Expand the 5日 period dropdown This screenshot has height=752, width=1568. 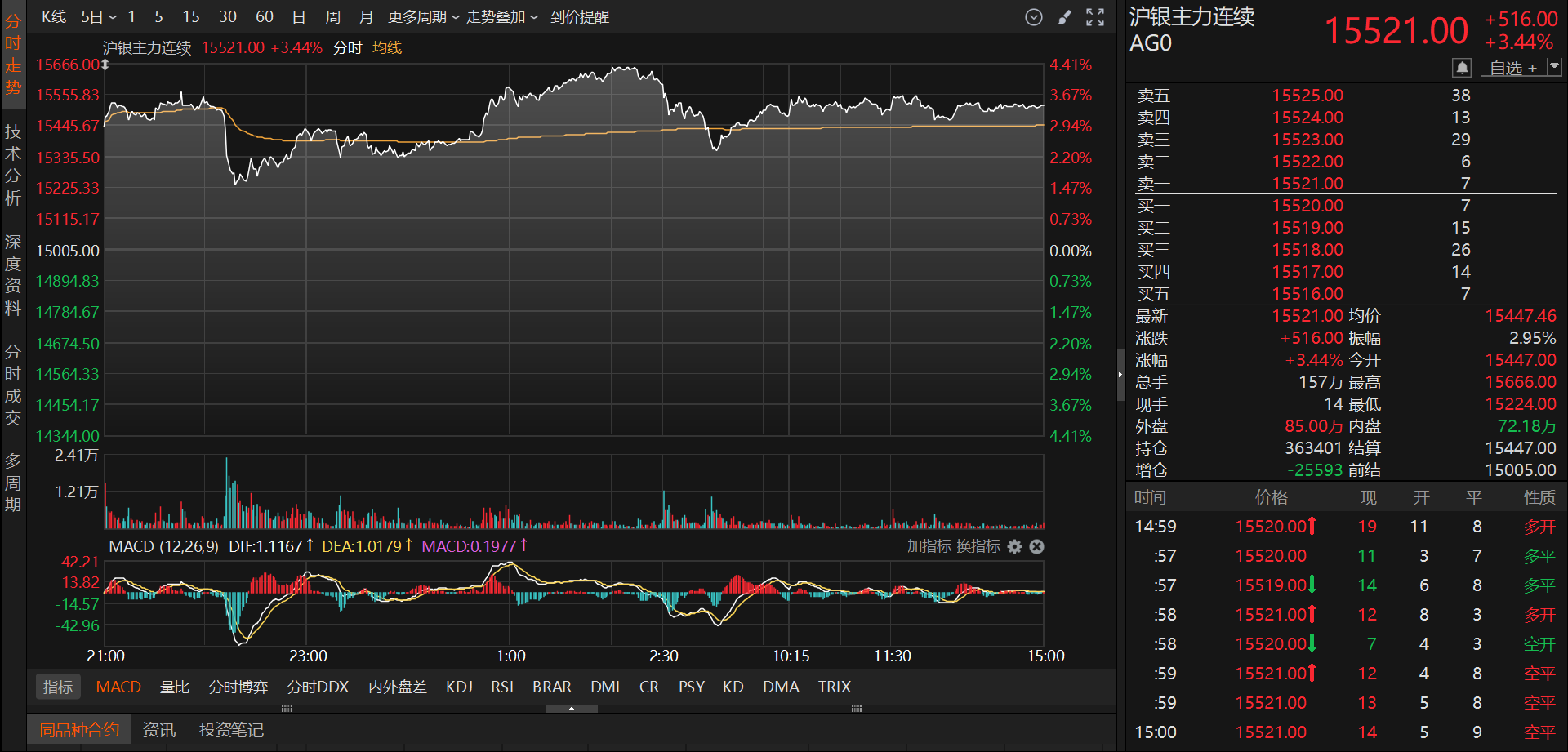click(99, 17)
